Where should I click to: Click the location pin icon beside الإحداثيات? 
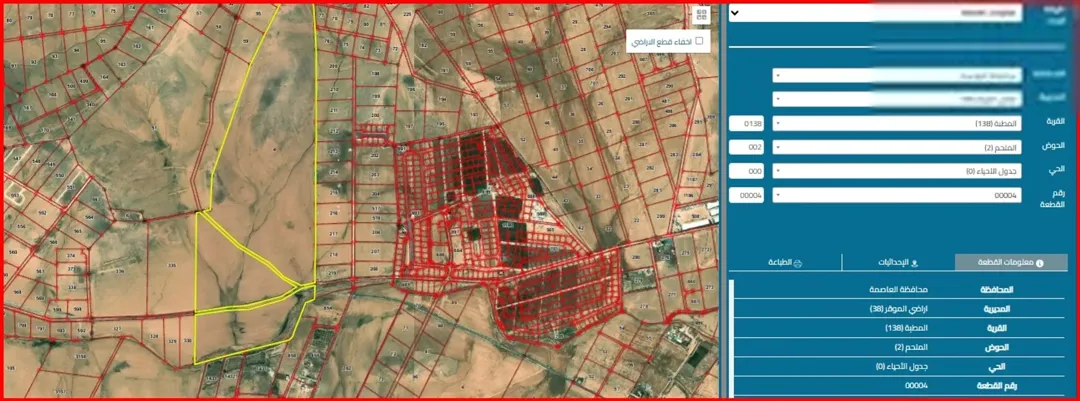(x=915, y=263)
